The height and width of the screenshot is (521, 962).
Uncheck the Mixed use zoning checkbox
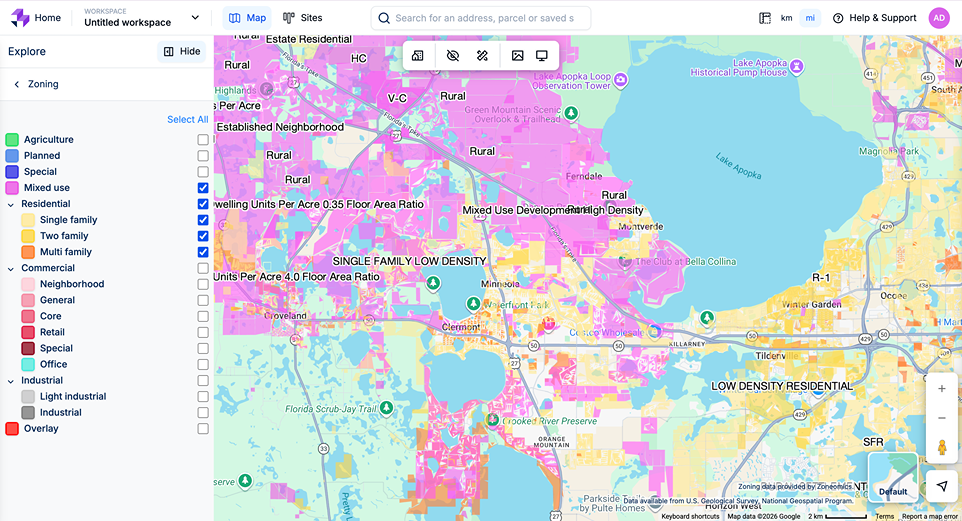click(x=203, y=188)
